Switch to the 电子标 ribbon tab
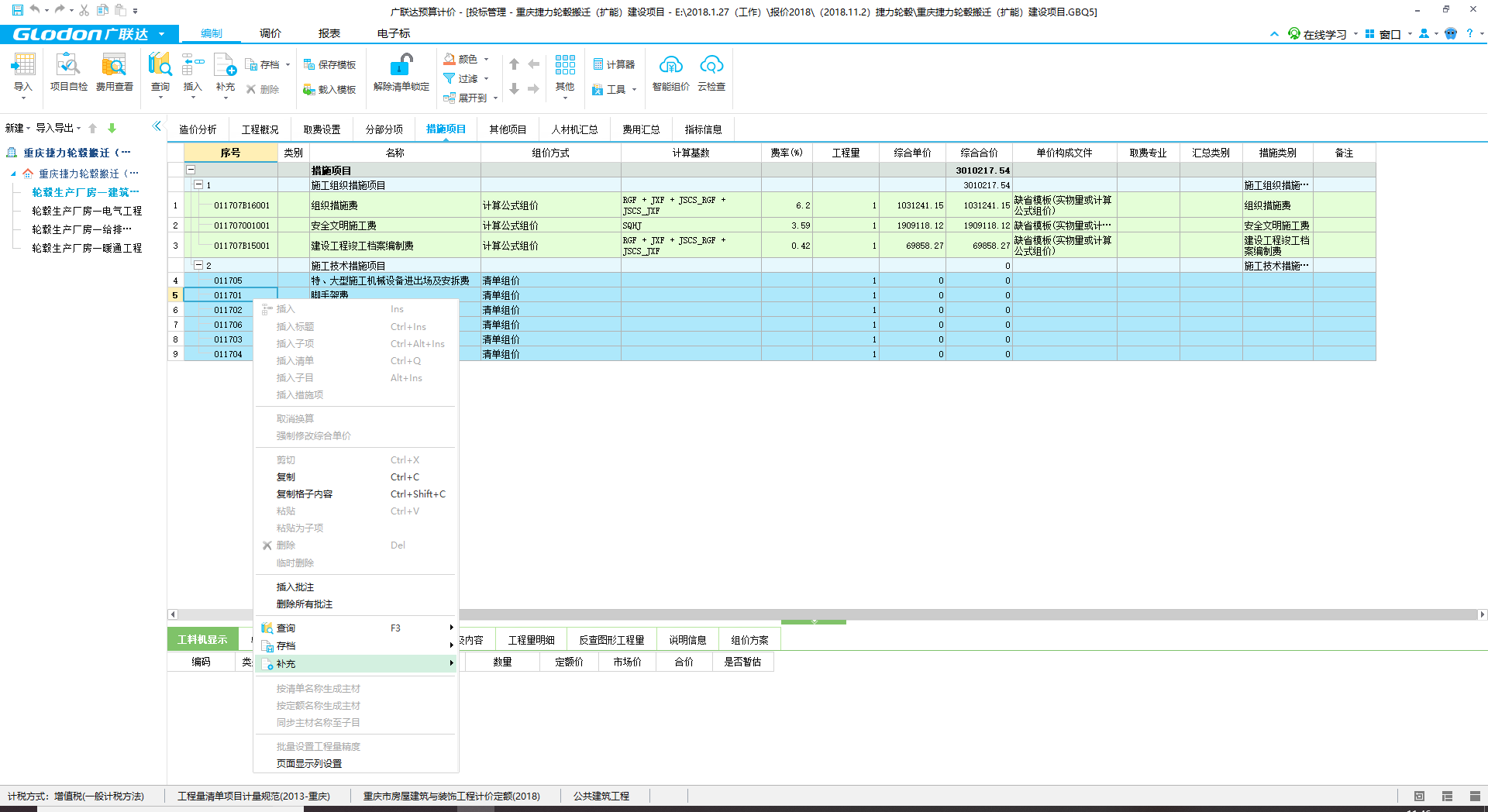 point(394,33)
